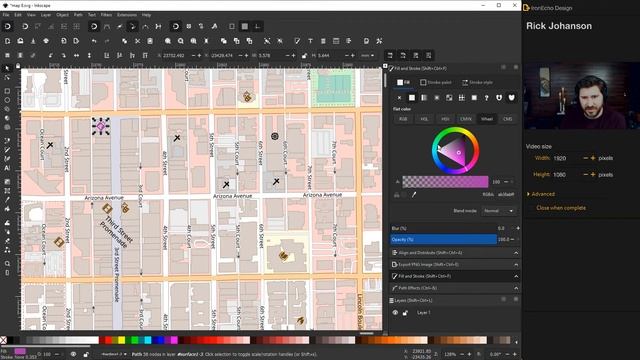Choose Flat color fill option
Image resolution: width=640 pixels, height=360 pixels.
(412, 98)
